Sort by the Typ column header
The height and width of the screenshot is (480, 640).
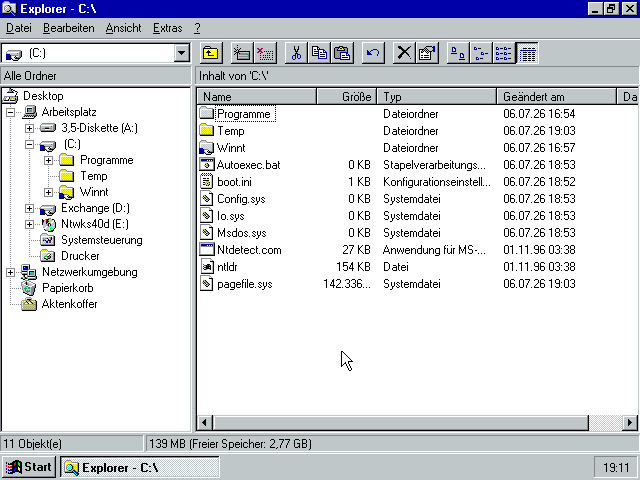(437, 97)
